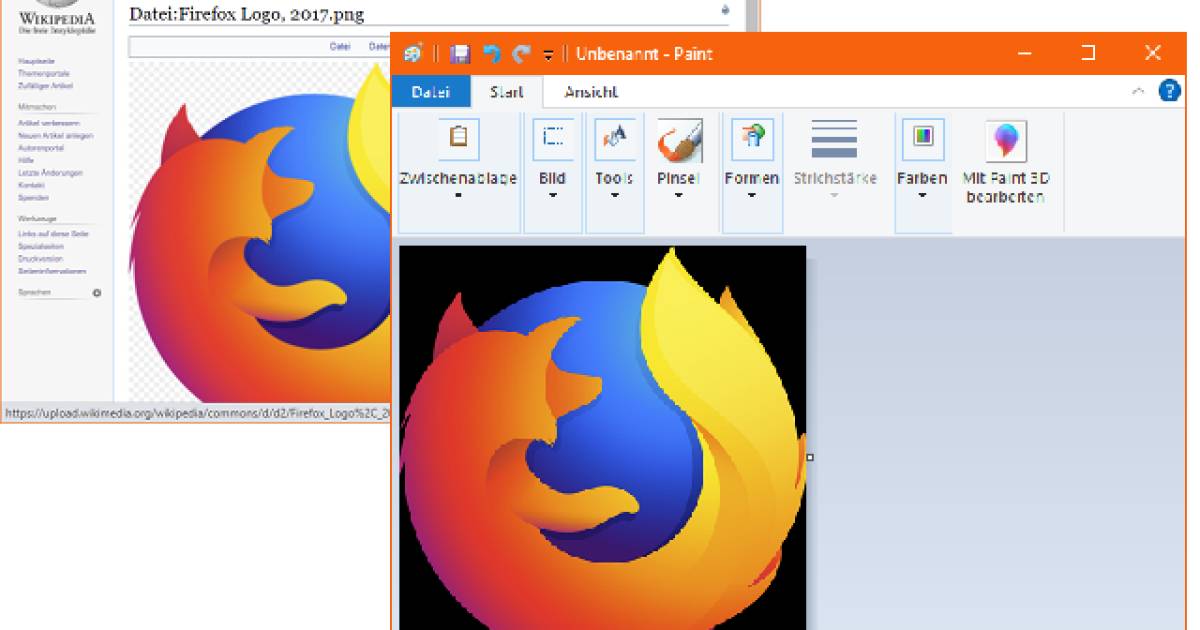Open Artikel verbessern link in Wikipedia sidebar

[x=49, y=123]
